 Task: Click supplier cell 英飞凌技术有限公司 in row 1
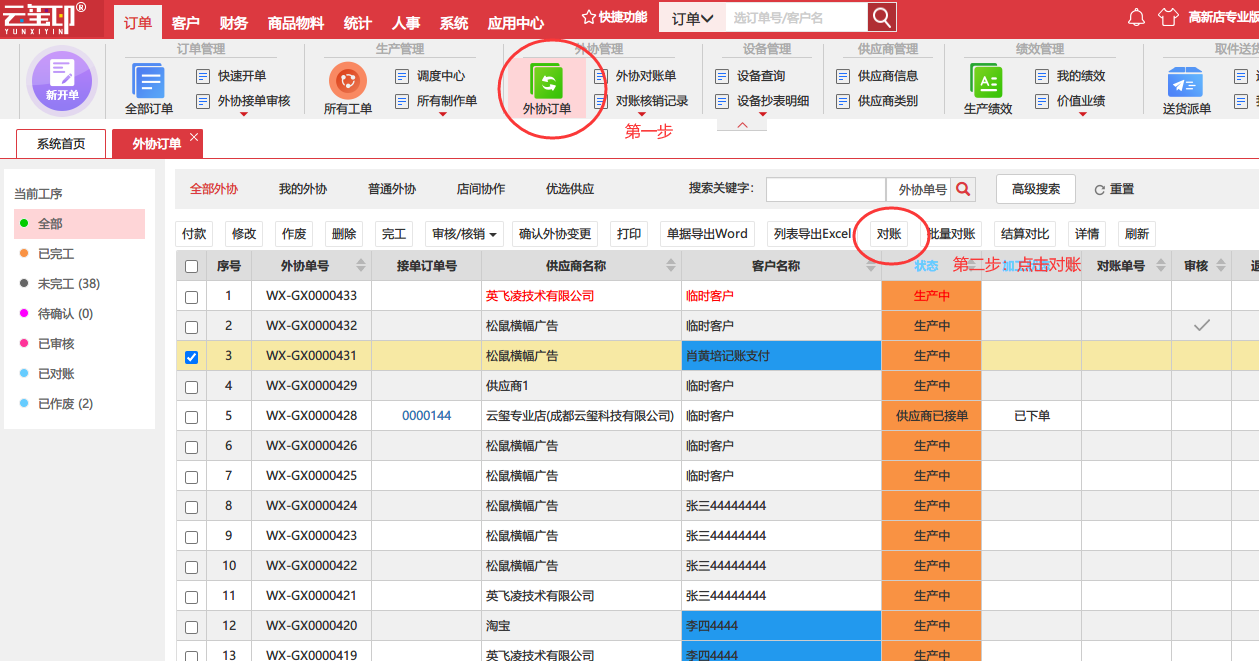[x=581, y=296]
